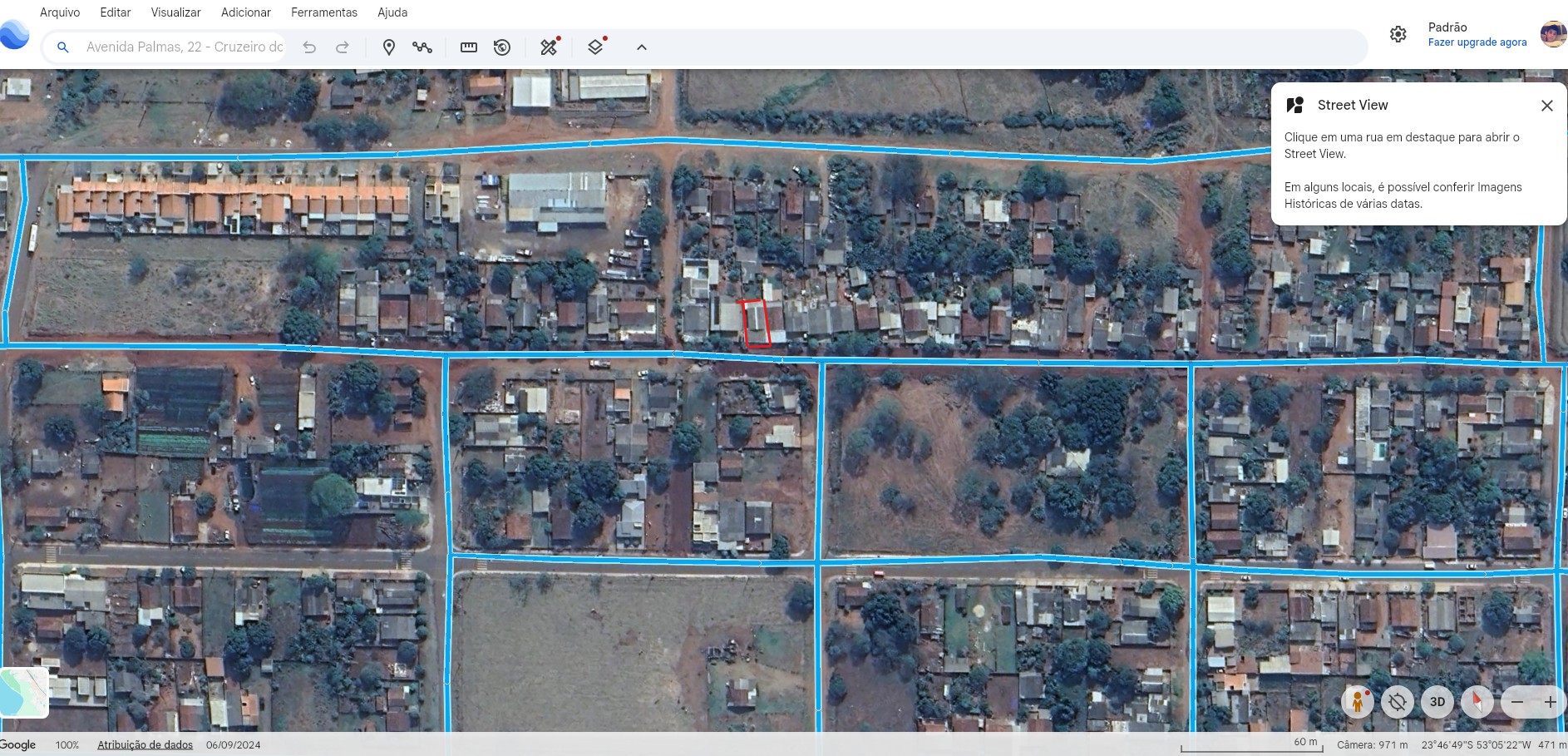Click the search magnifier icon

[62, 47]
